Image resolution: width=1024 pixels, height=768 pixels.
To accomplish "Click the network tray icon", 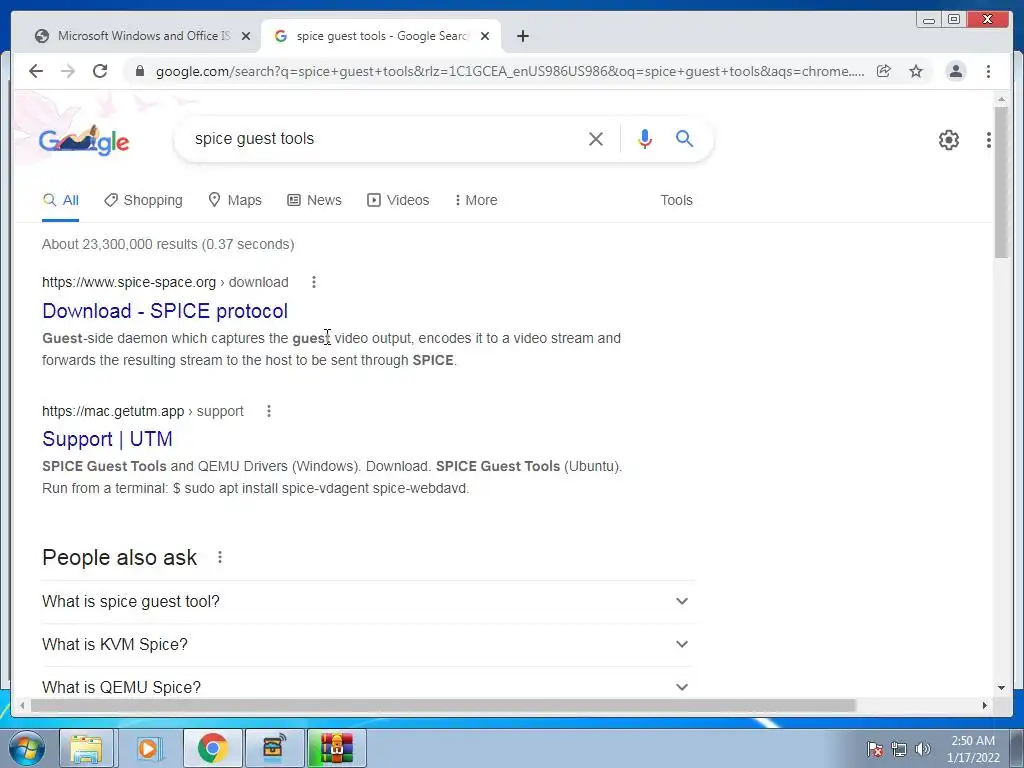I will point(899,749).
